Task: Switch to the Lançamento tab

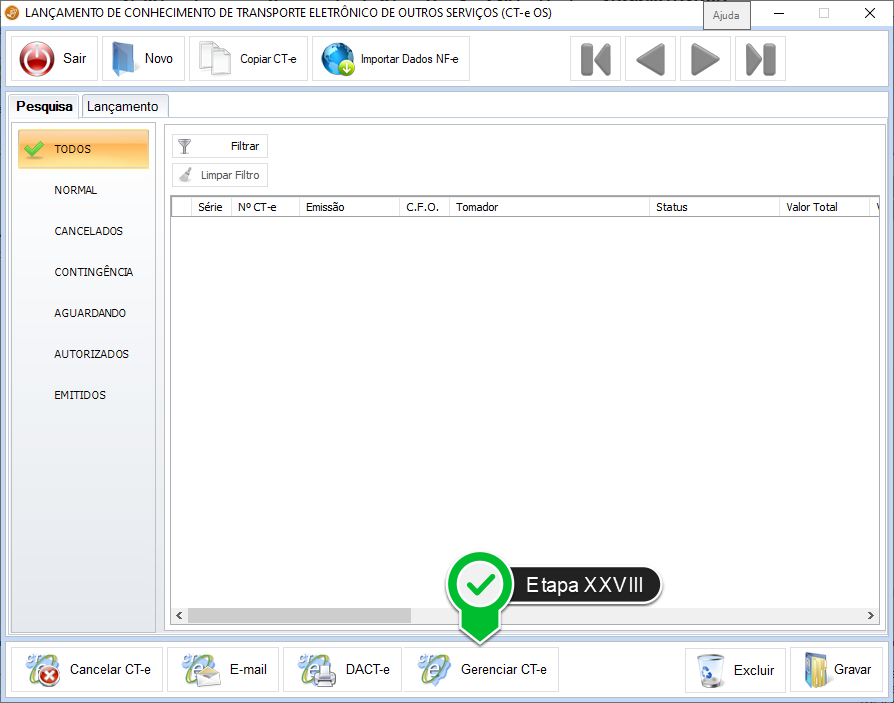Action: [123, 107]
